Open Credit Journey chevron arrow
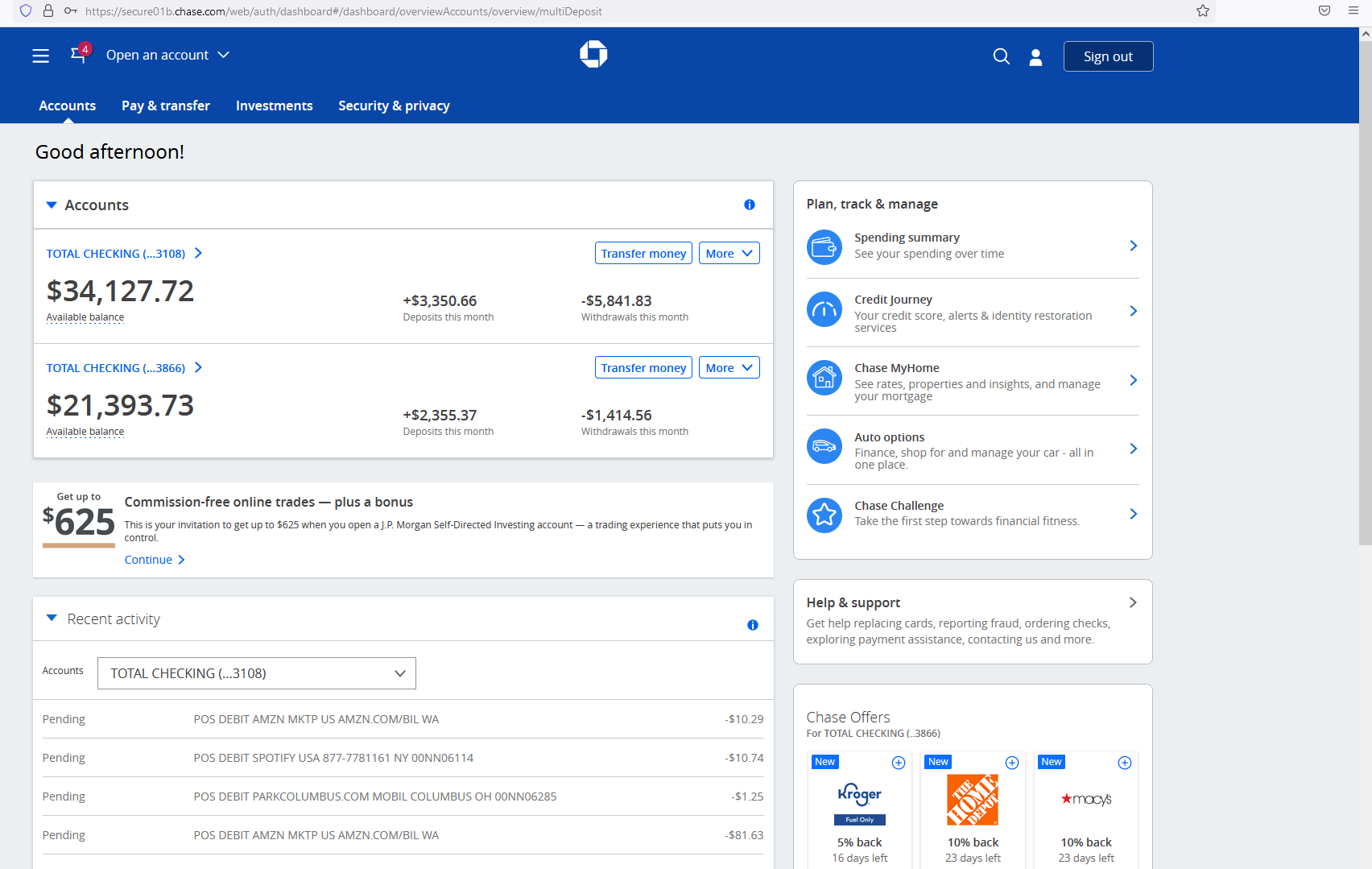 1133,311
